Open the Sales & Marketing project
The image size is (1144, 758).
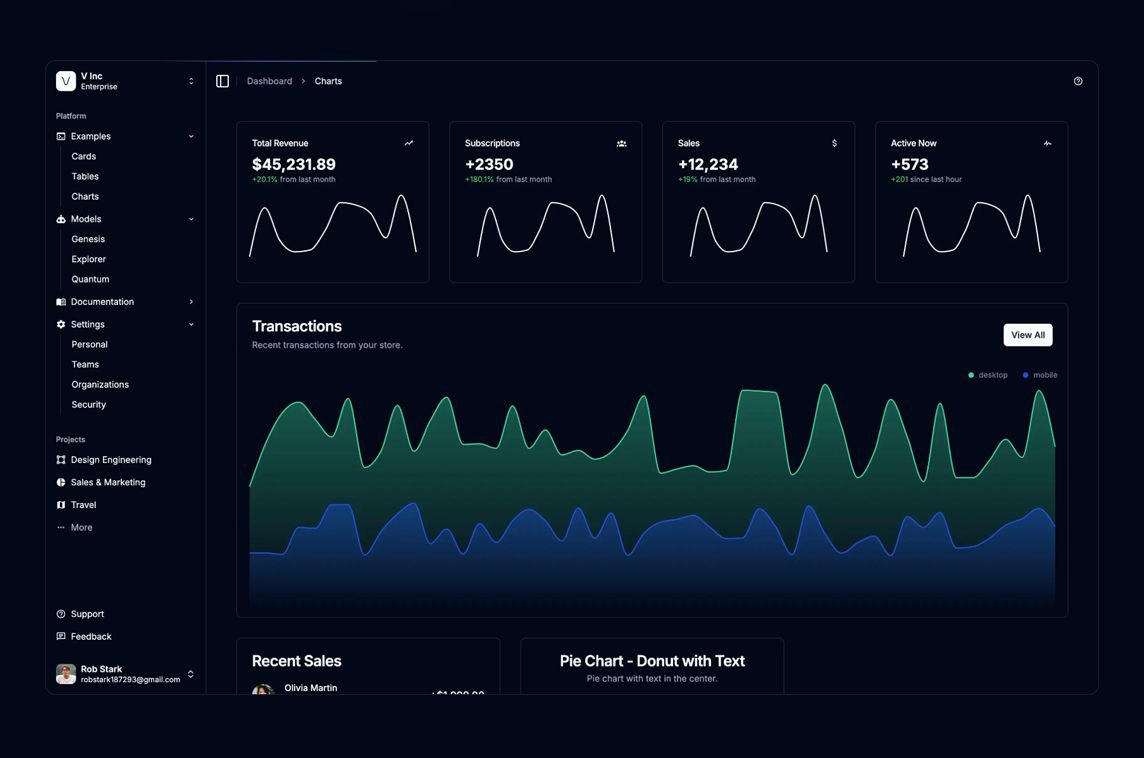tap(108, 482)
